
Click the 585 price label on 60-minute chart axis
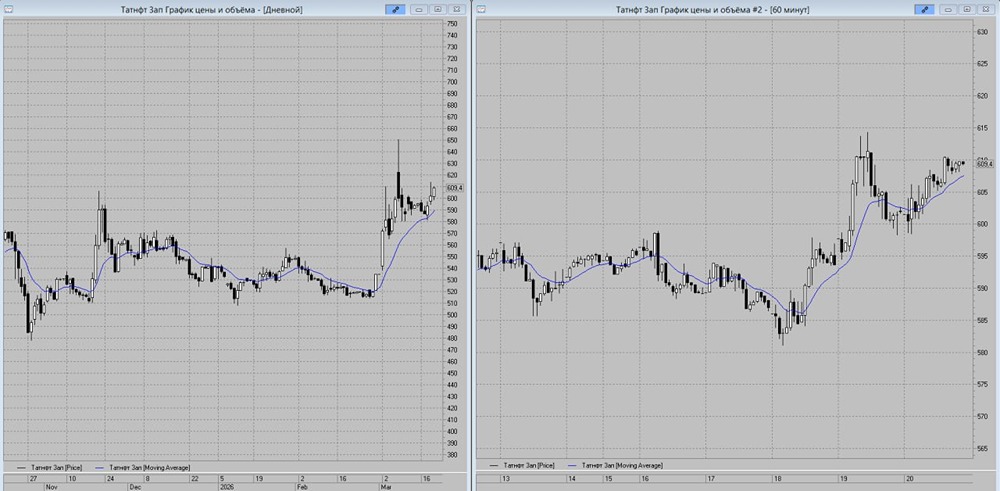click(983, 320)
